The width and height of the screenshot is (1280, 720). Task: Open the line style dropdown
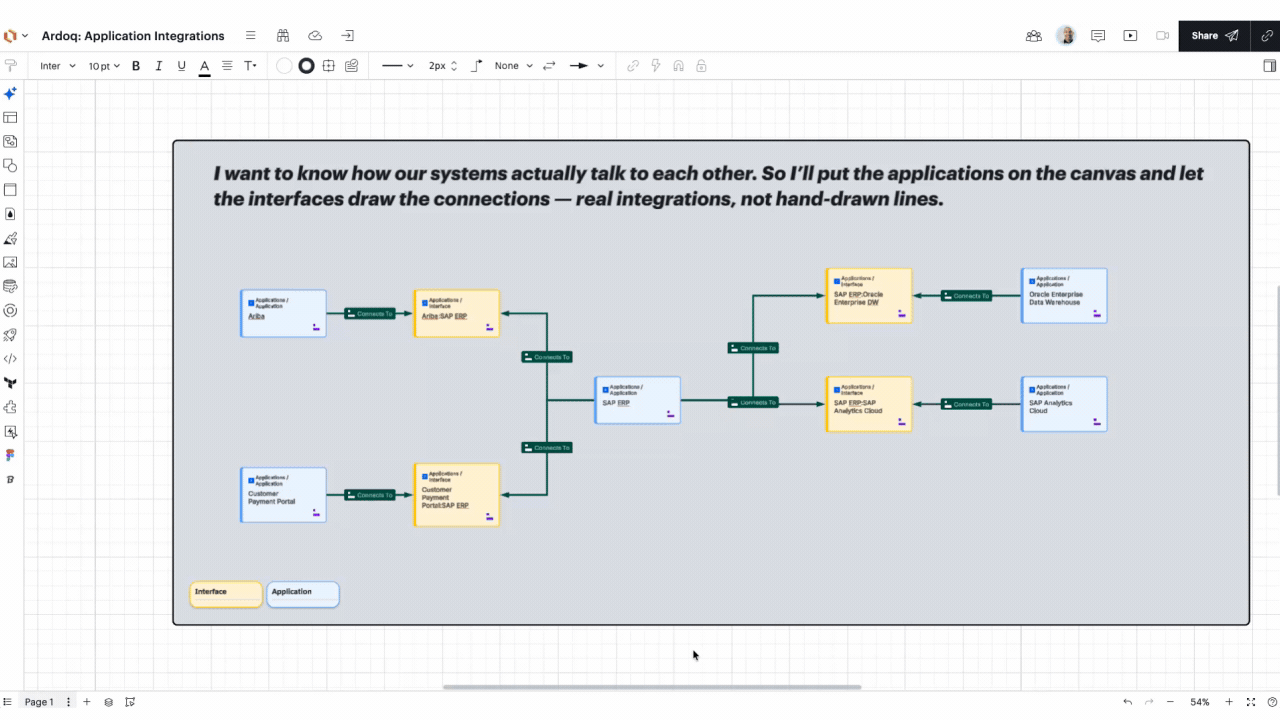[397, 66]
